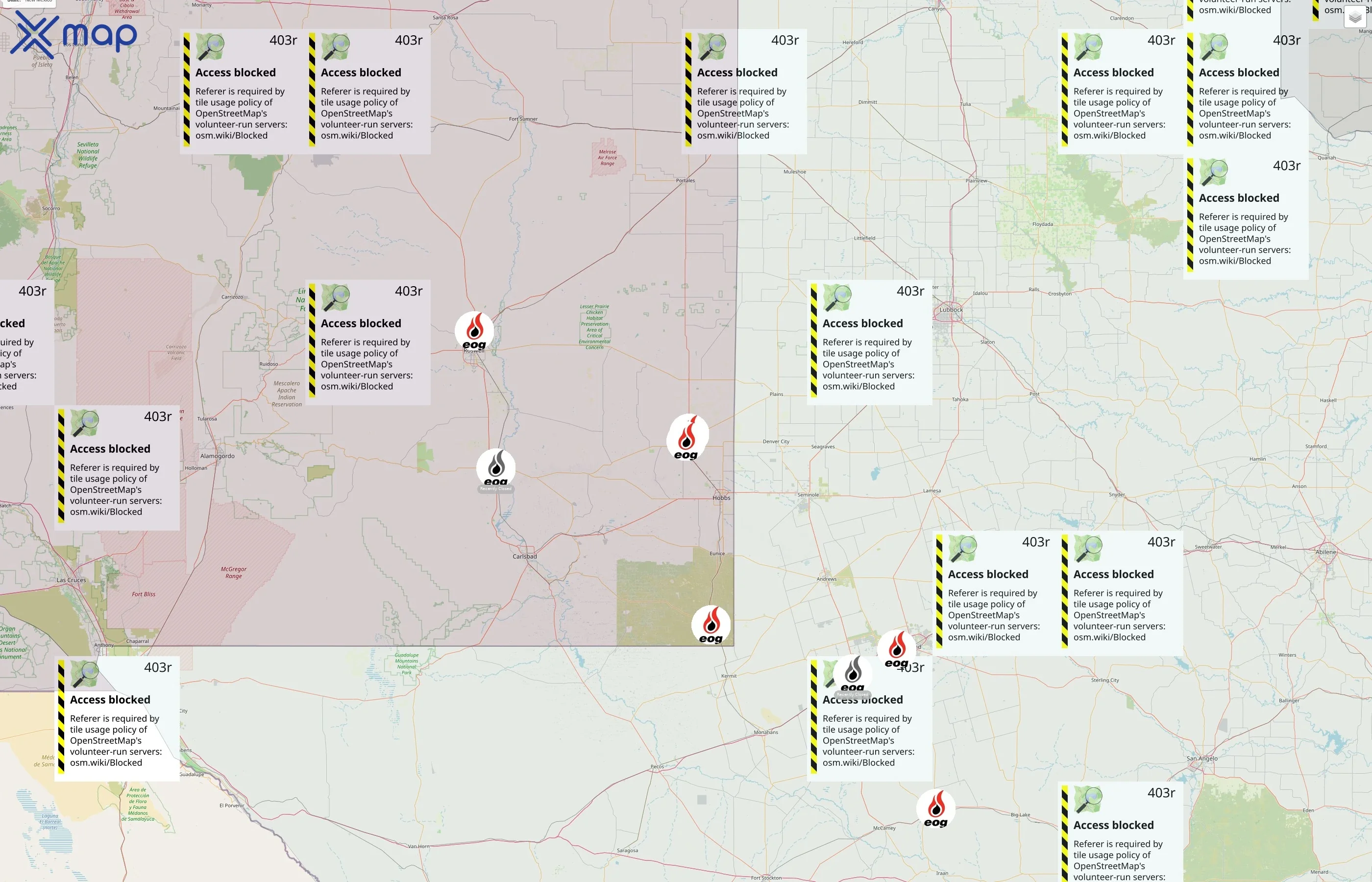The height and width of the screenshot is (882, 1372).
Task: Click the Seminole town label
Action: 808,495
